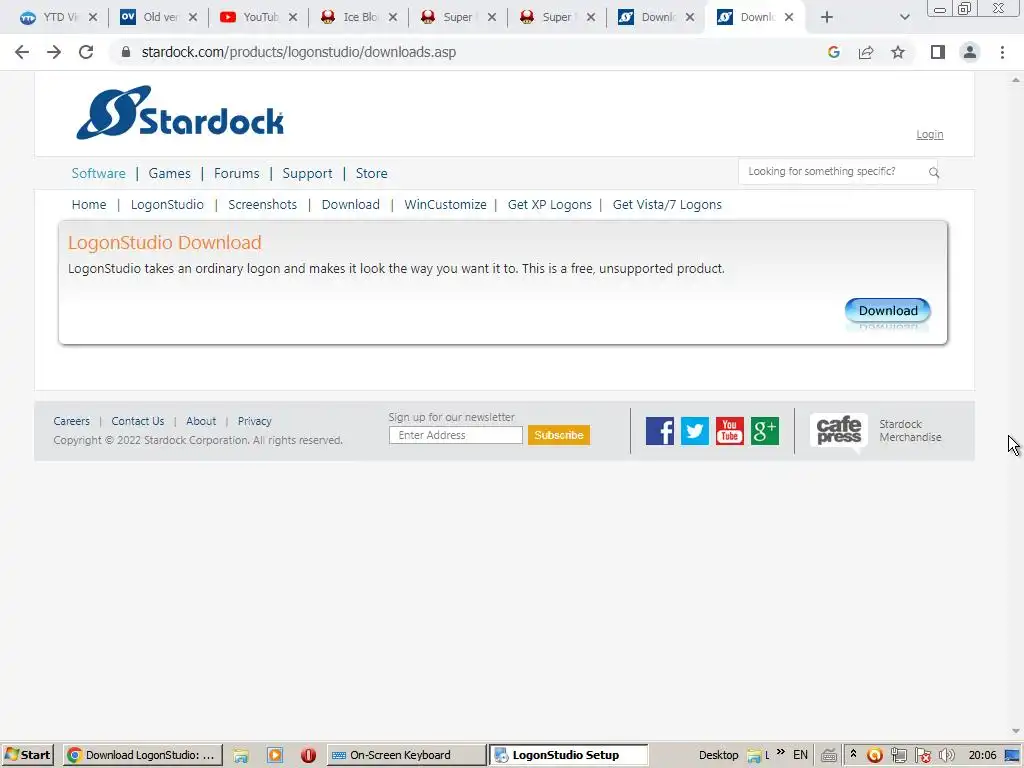This screenshot has height=768, width=1024.
Task: Switch to the Old version tab
Action: [152, 17]
